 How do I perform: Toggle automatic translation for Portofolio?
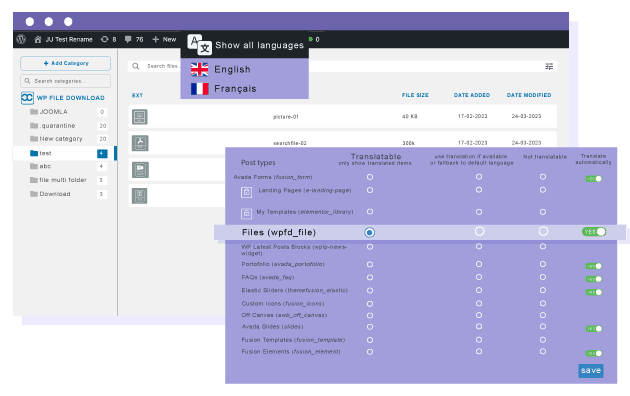[594, 266]
